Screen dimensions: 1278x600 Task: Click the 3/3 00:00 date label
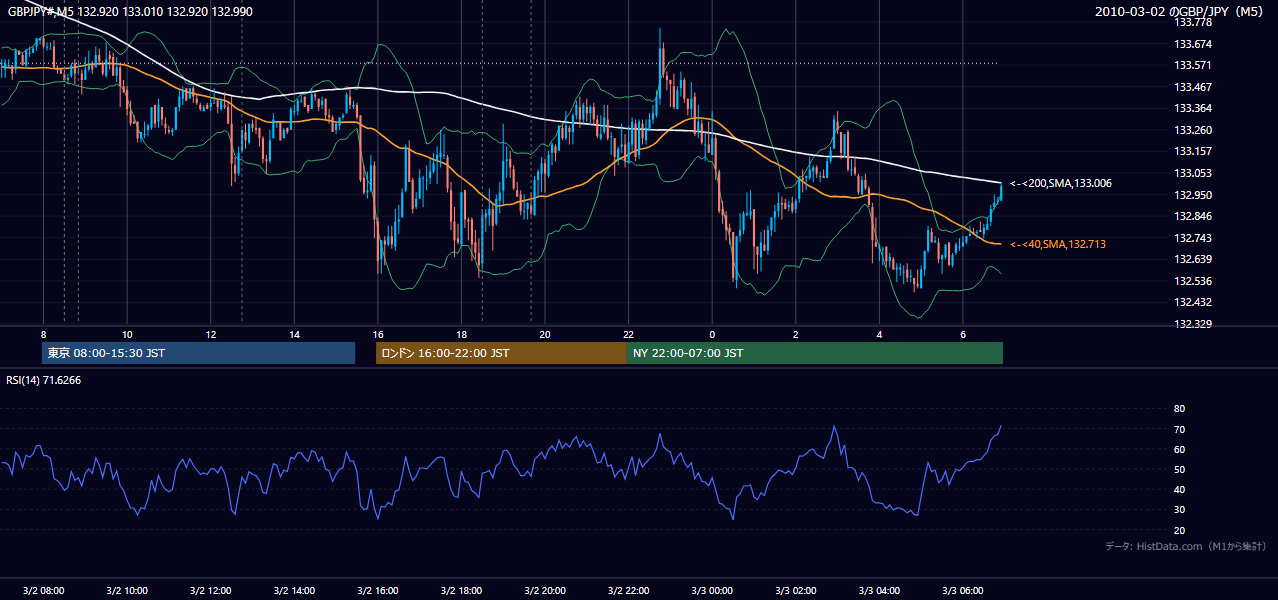pos(712,591)
